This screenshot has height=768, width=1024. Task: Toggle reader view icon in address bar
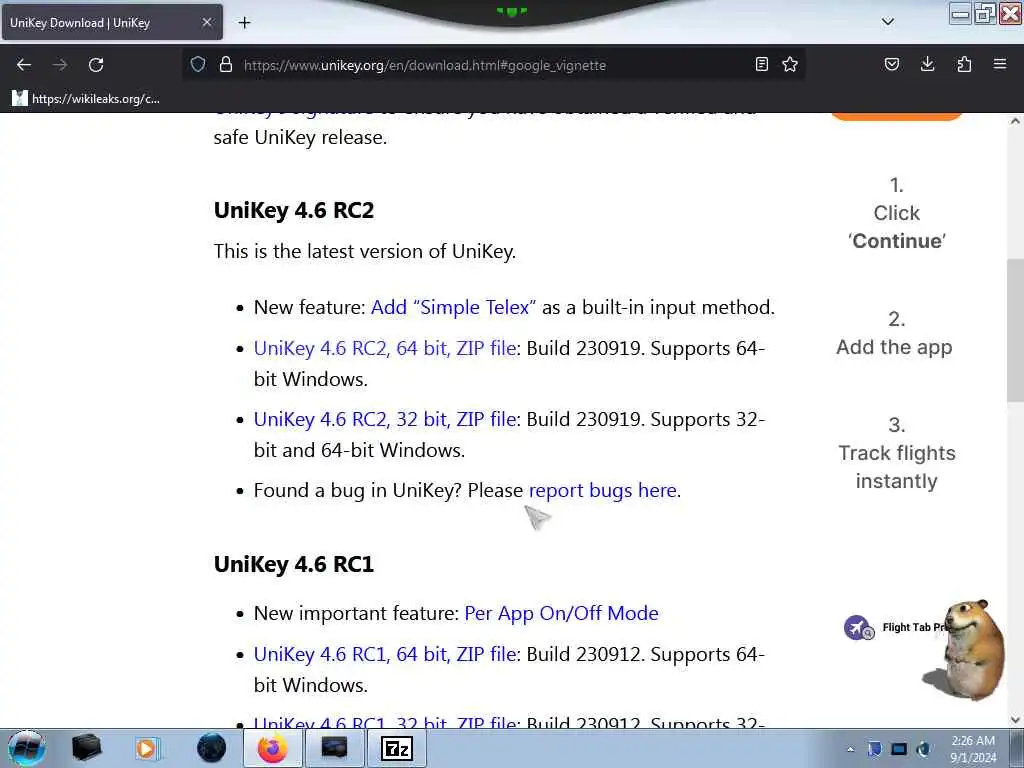[x=761, y=64]
